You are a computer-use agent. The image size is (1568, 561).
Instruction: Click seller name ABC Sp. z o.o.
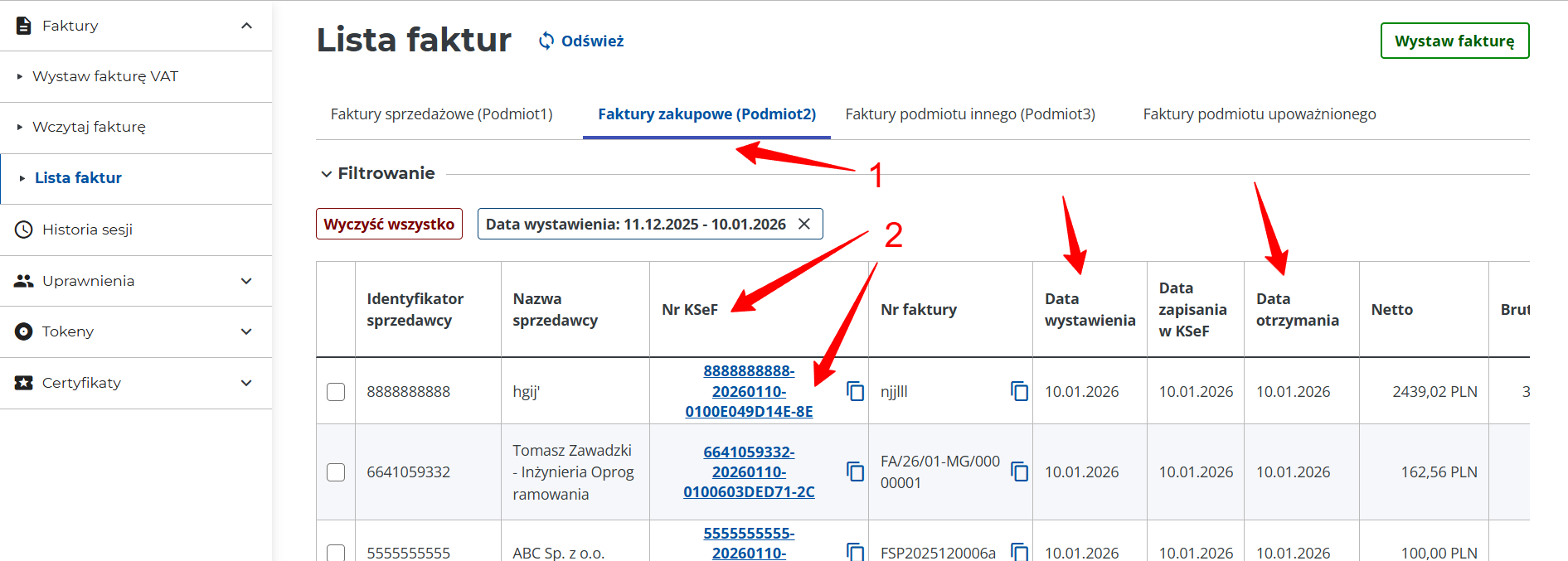pos(558,553)
